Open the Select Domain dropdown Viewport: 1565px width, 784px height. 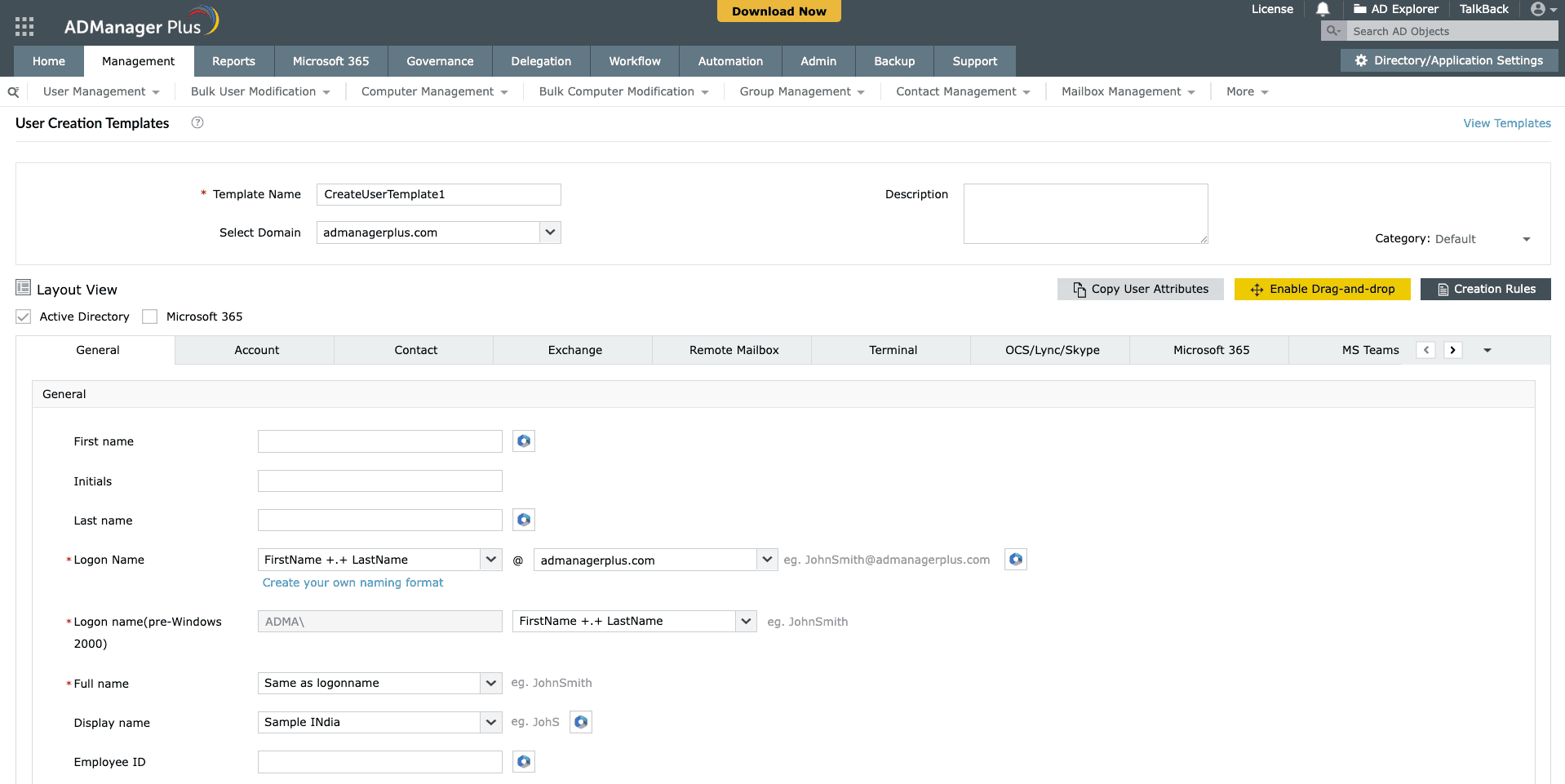pos(550,233)
